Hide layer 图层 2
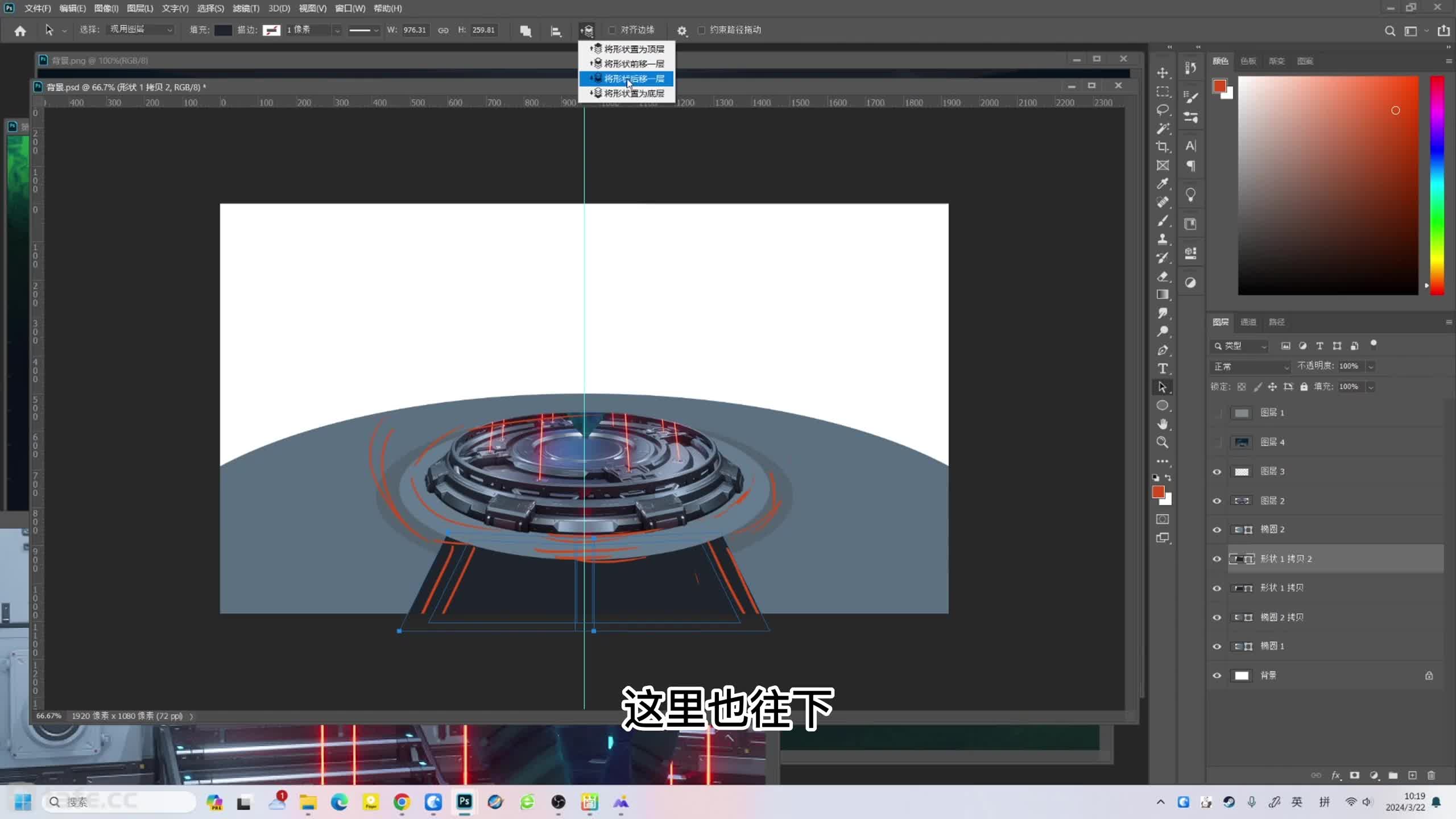Image resolution: width=1456 pixels, height=819 pixels. 1217,500
